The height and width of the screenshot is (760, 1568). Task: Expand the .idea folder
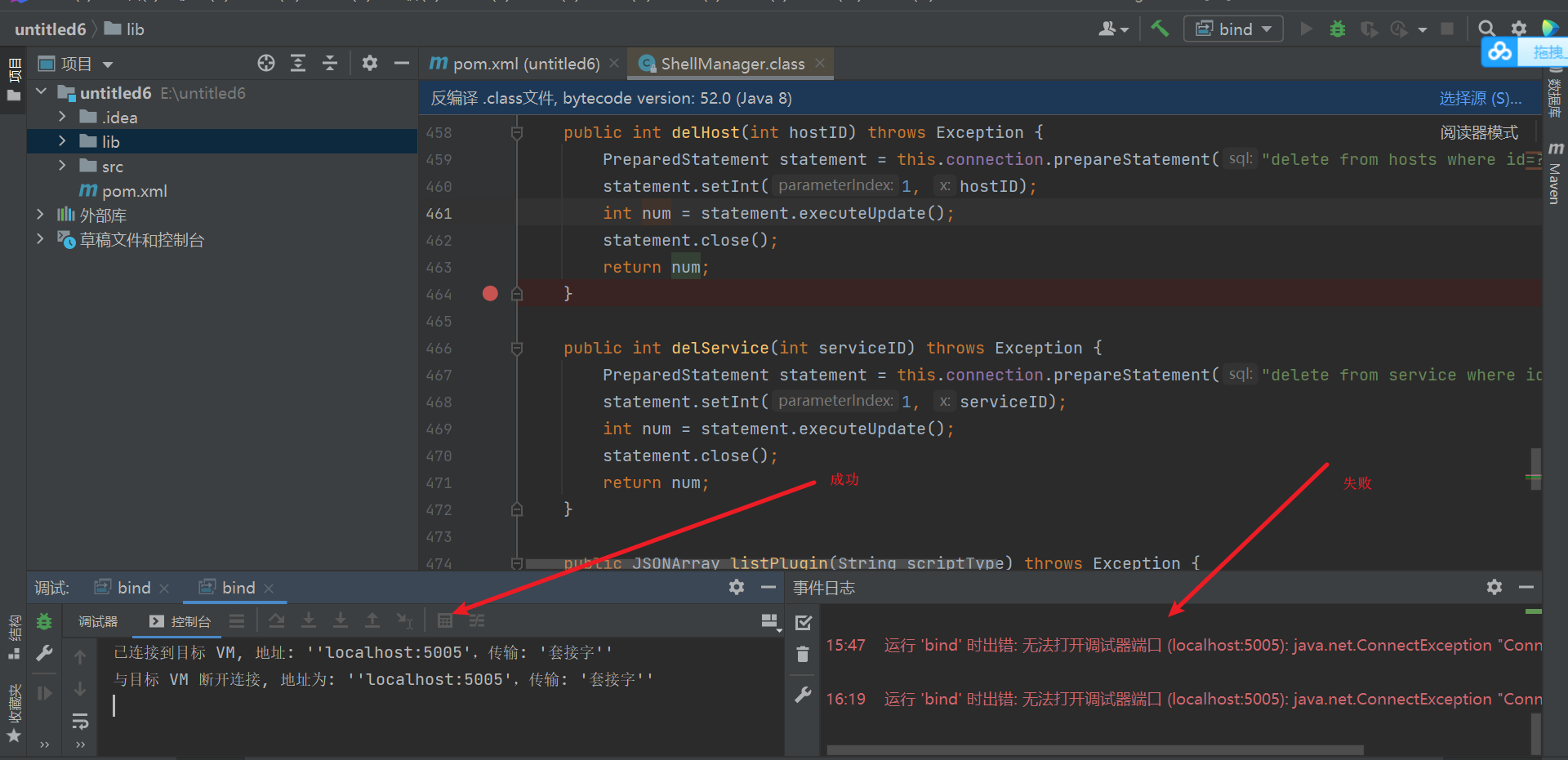coord(62,117)
